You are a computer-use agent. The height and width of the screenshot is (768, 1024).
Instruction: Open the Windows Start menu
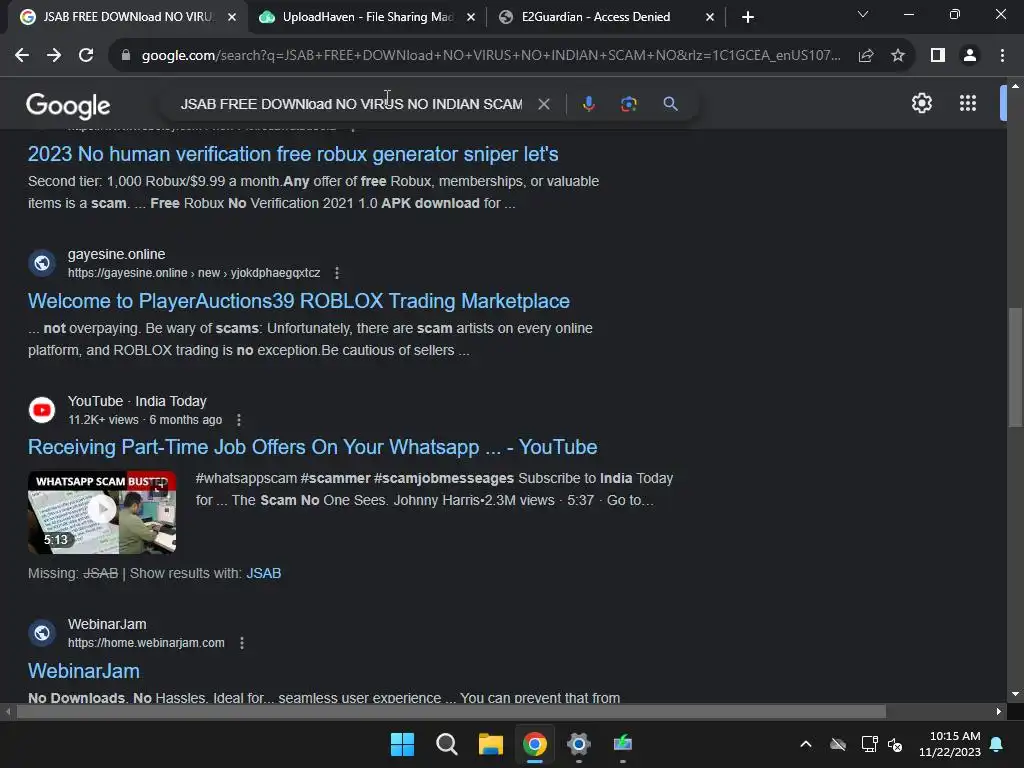(402, 744)
